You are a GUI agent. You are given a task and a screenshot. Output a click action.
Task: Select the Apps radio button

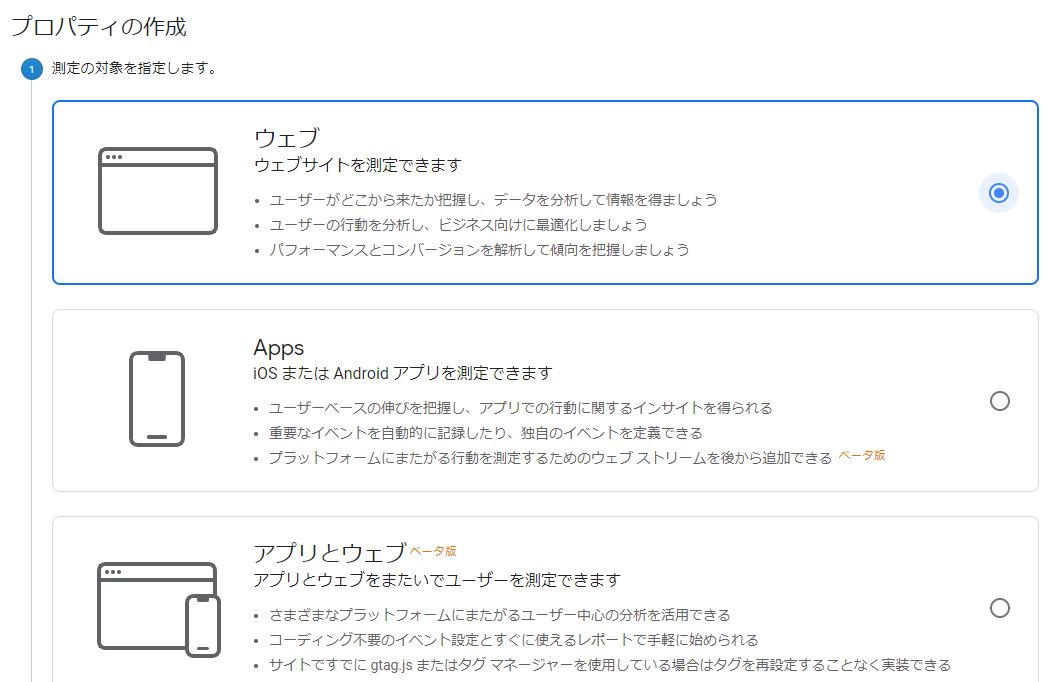(1000, 401)
